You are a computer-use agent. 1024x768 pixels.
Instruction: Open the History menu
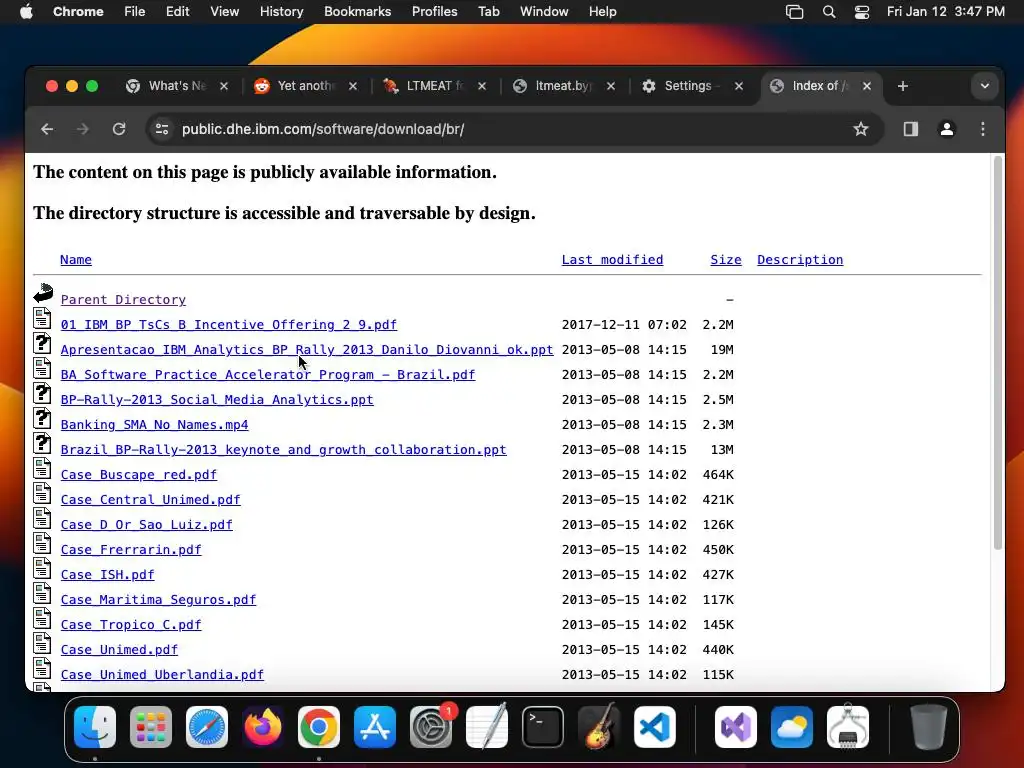(281, 12)
